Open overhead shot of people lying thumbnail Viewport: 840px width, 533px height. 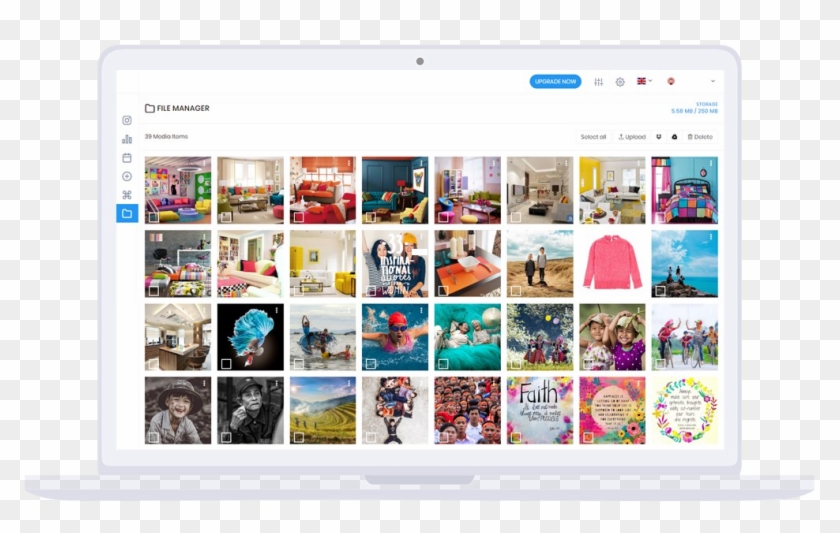395,410
